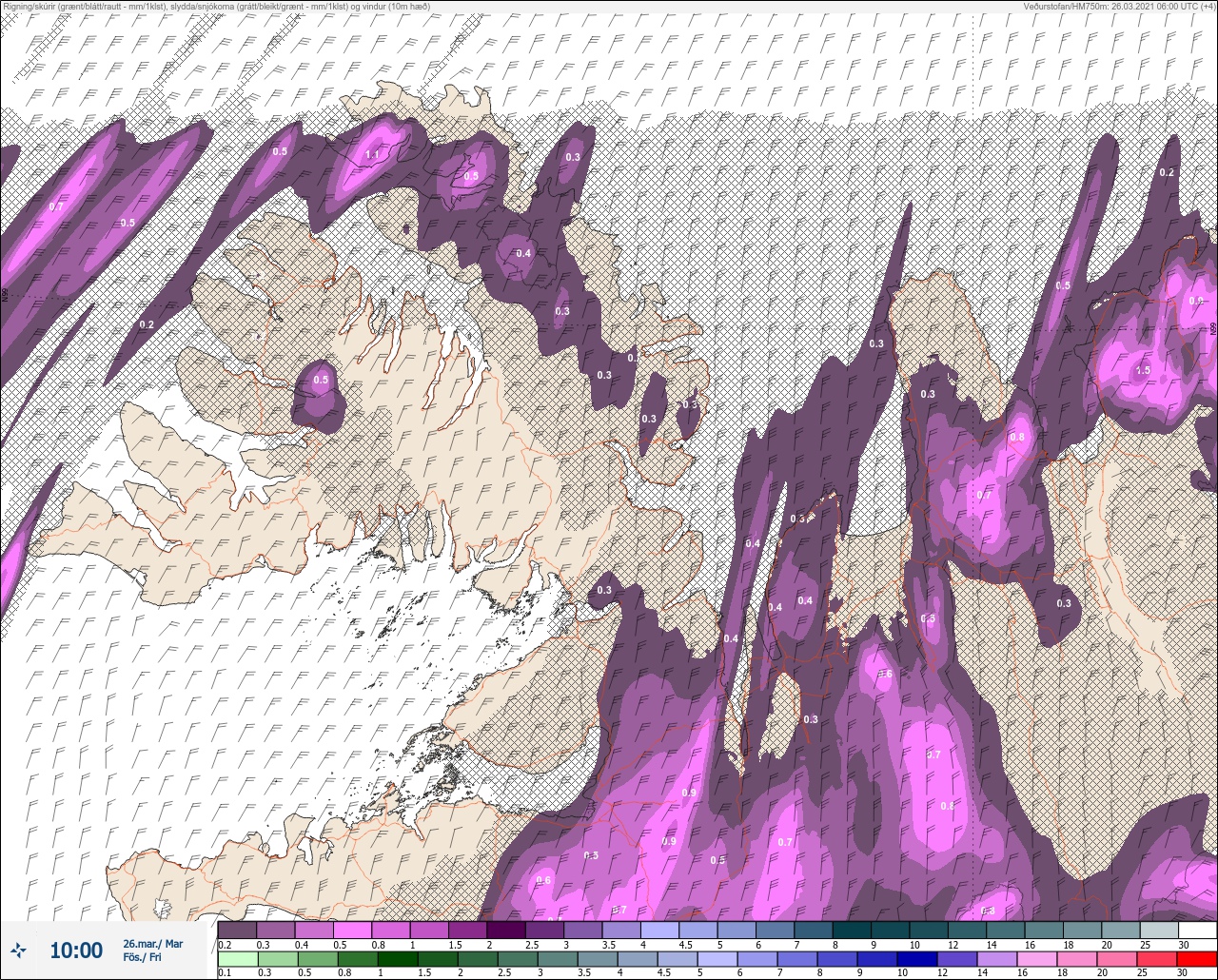Click the map title text starting 'Rigning/skúrir'

[216, 6]
